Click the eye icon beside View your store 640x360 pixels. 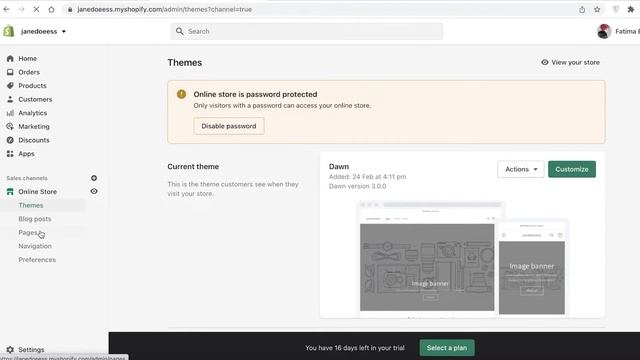(x=544, y=62)
